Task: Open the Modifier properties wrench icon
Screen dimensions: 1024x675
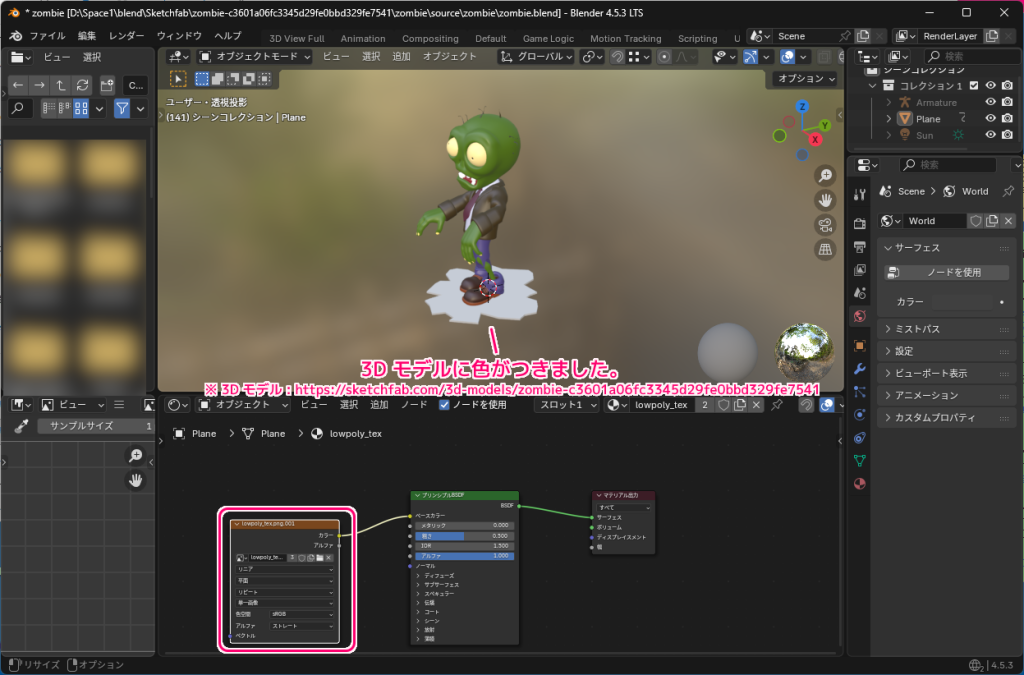Action: [x=858, y=369]
